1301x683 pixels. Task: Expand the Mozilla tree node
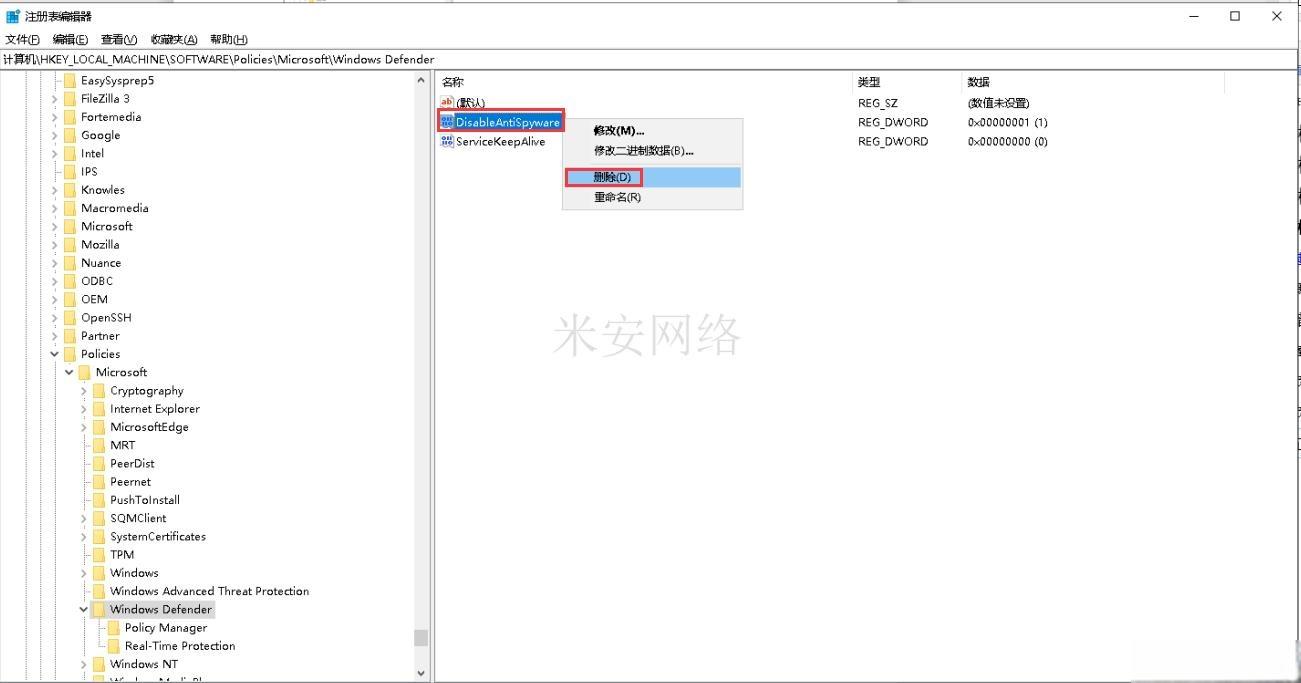[x=55, y=244]
